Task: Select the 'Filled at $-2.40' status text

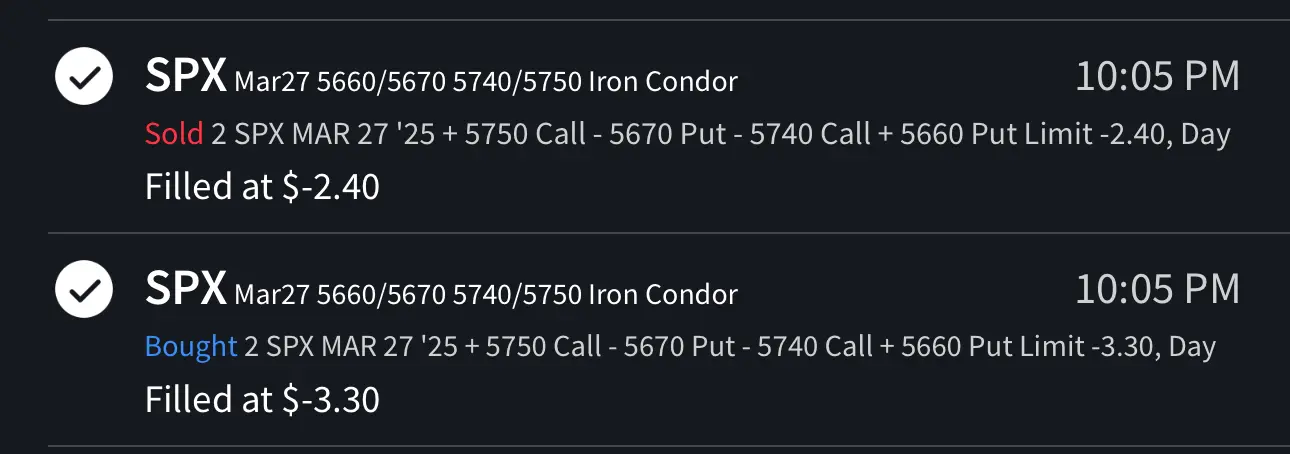Action: pos(262,187)
